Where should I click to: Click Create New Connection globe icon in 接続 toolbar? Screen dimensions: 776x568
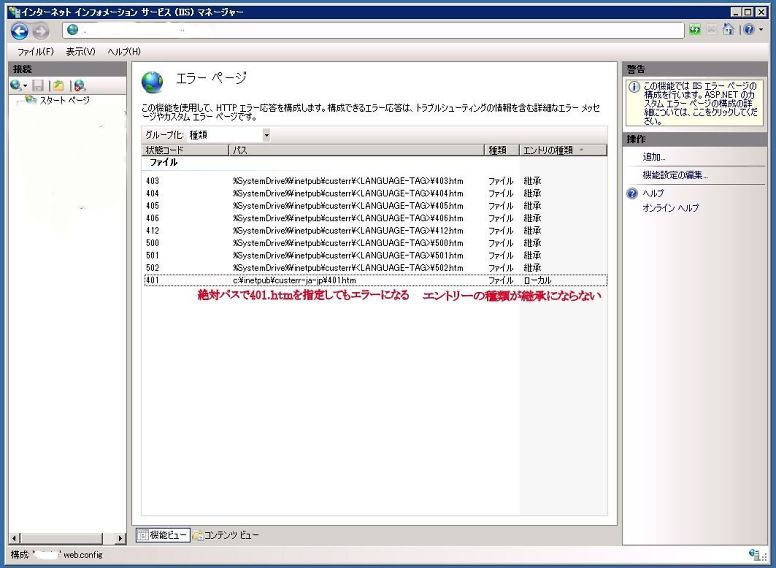(x=15, y=86)
